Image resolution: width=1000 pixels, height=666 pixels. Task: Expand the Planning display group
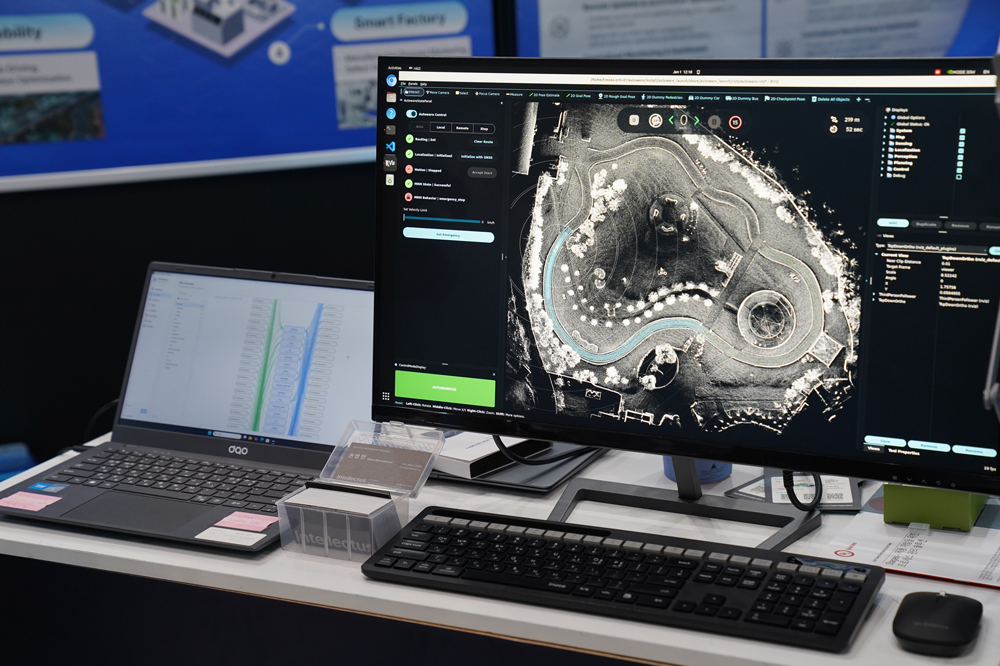pos(883,163)
